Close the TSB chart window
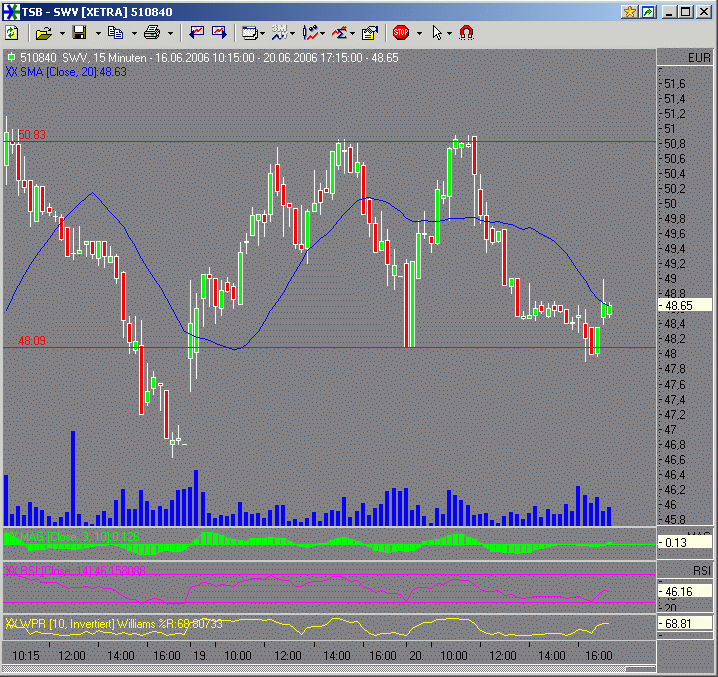Screen dimensions: 718x677 pyautogui.click(x=704, y=11)
